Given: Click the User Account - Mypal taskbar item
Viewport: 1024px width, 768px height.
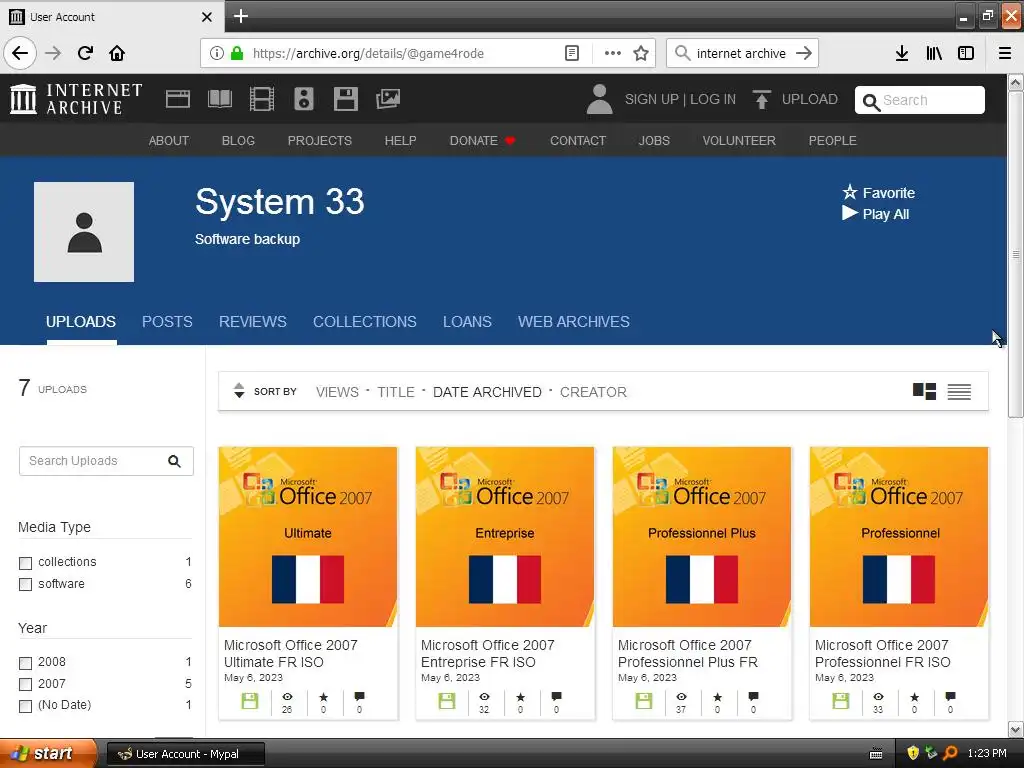Looking at the screenshot, I should point(185,754).
